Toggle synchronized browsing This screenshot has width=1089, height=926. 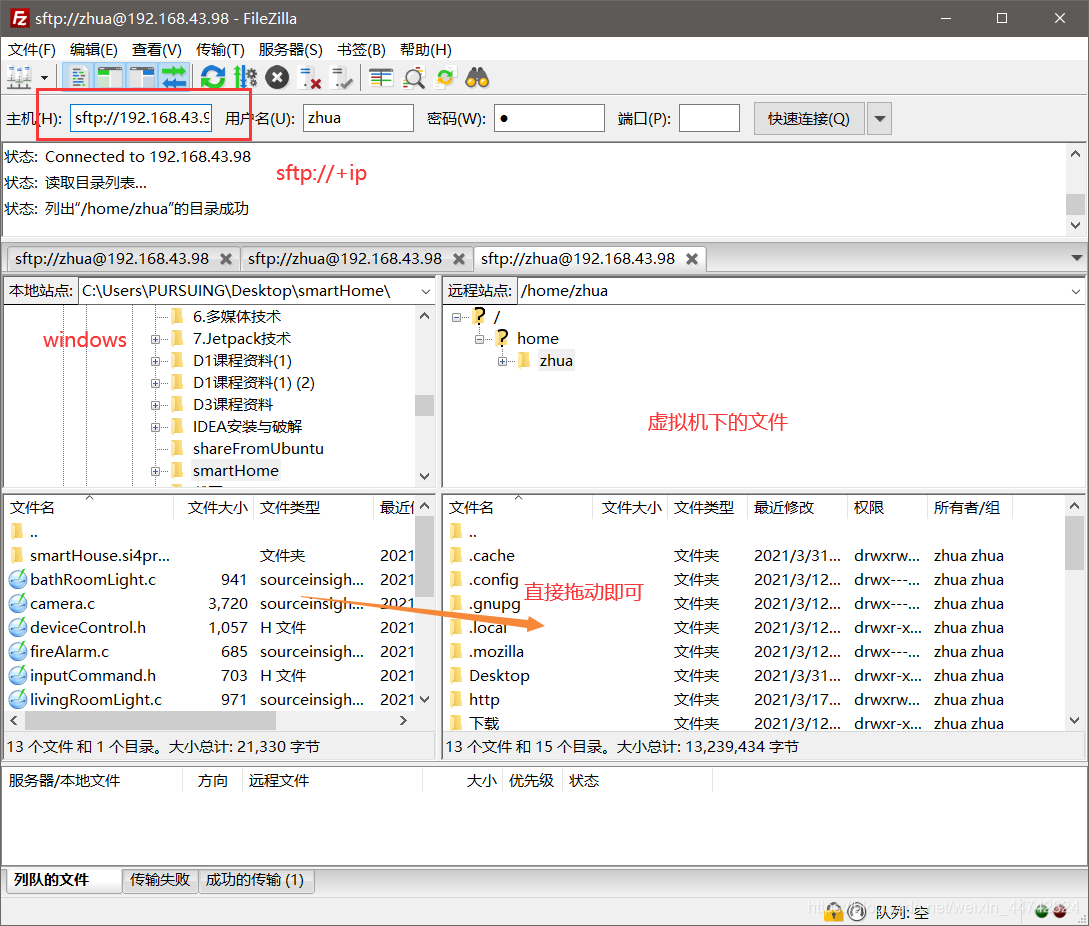coord(445,77)
